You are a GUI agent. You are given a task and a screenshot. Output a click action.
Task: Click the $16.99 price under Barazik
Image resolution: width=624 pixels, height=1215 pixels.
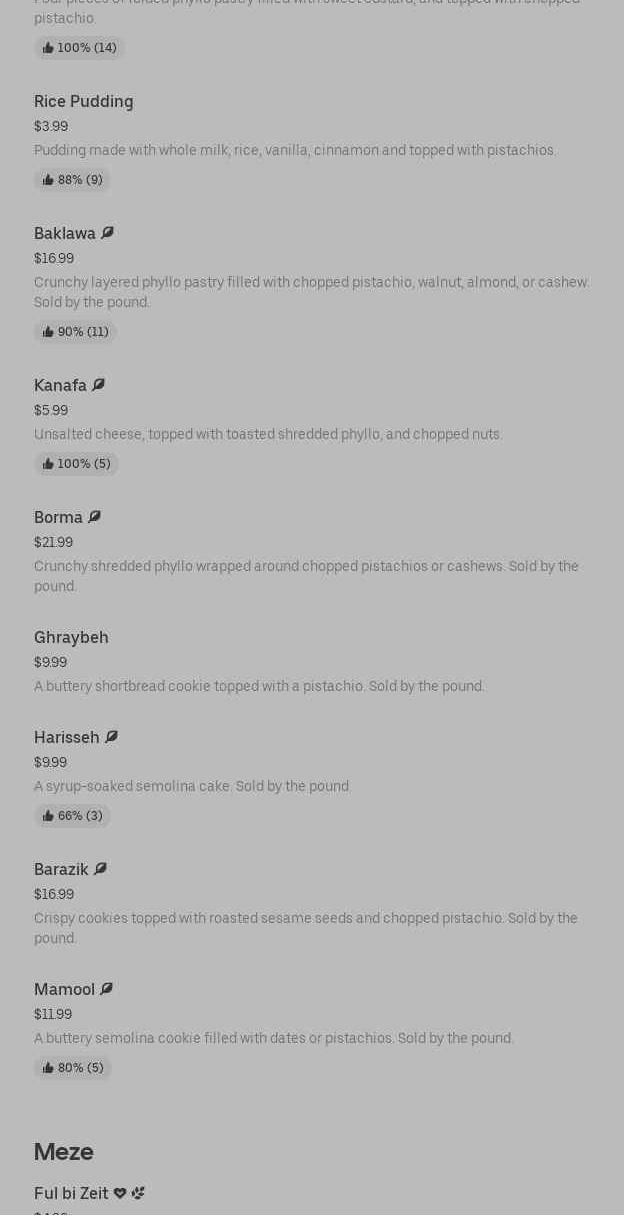tap(54, 894)
